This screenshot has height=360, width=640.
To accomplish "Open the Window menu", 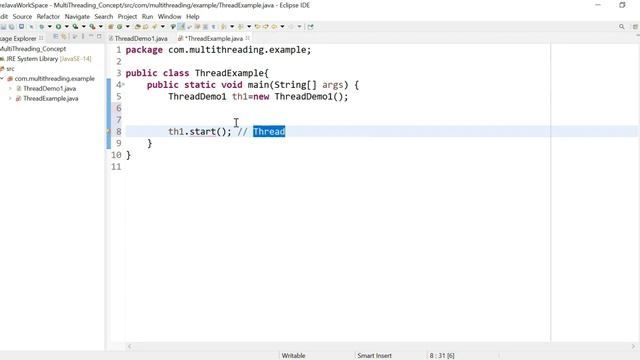I will (x=169, y=16).
